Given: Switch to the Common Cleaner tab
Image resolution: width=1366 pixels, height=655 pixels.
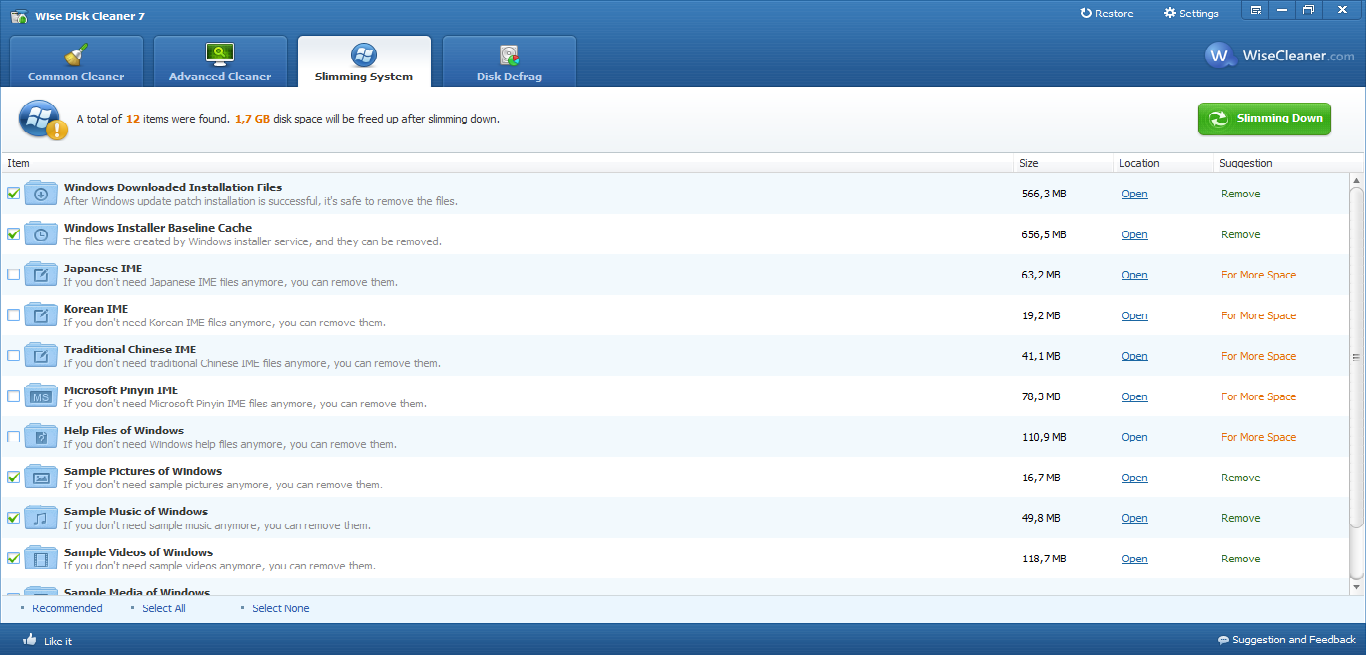Looking at the screenshot, I should click(x=76, y=61).
